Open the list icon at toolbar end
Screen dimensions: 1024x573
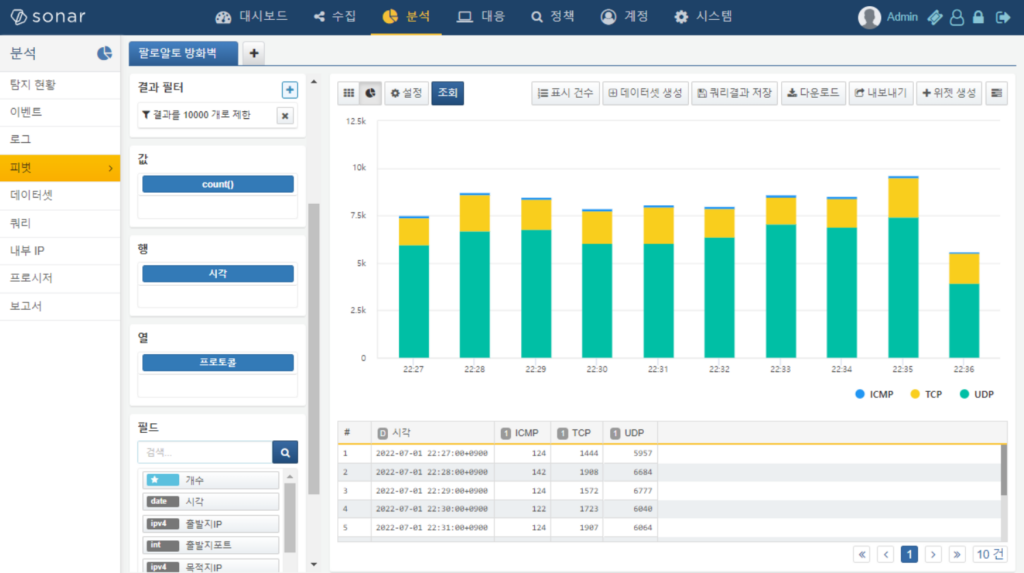pyautogui.click(x=996, y=93)
